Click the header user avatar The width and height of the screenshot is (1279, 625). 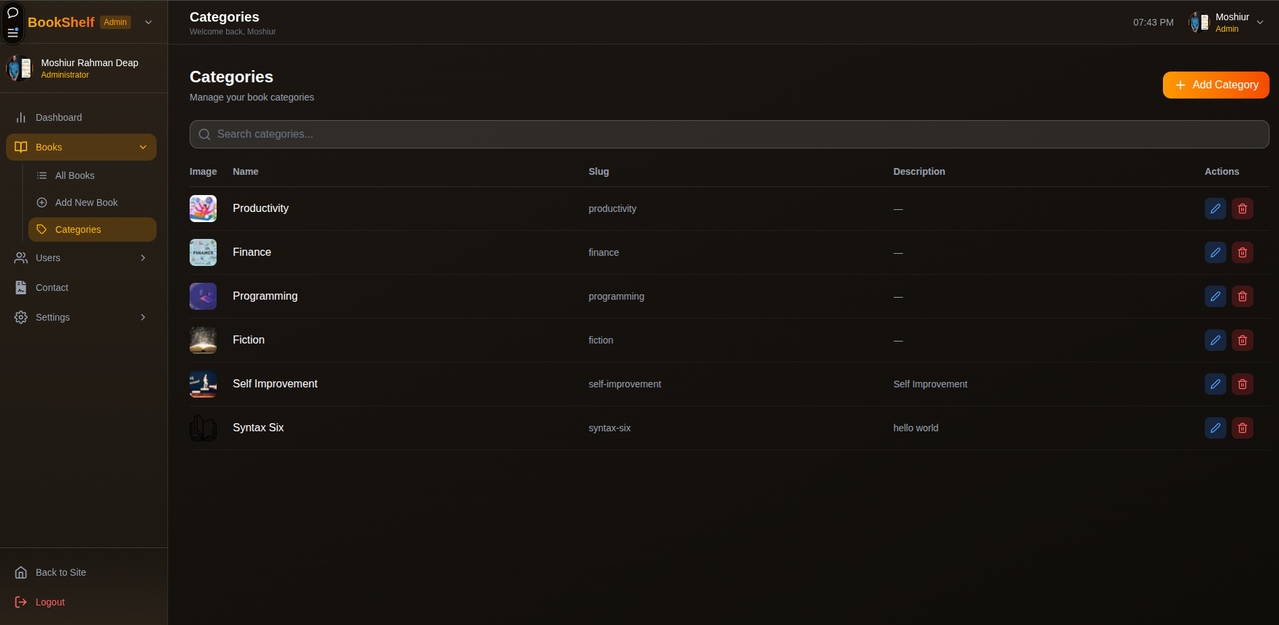(x=1199, y=22)
